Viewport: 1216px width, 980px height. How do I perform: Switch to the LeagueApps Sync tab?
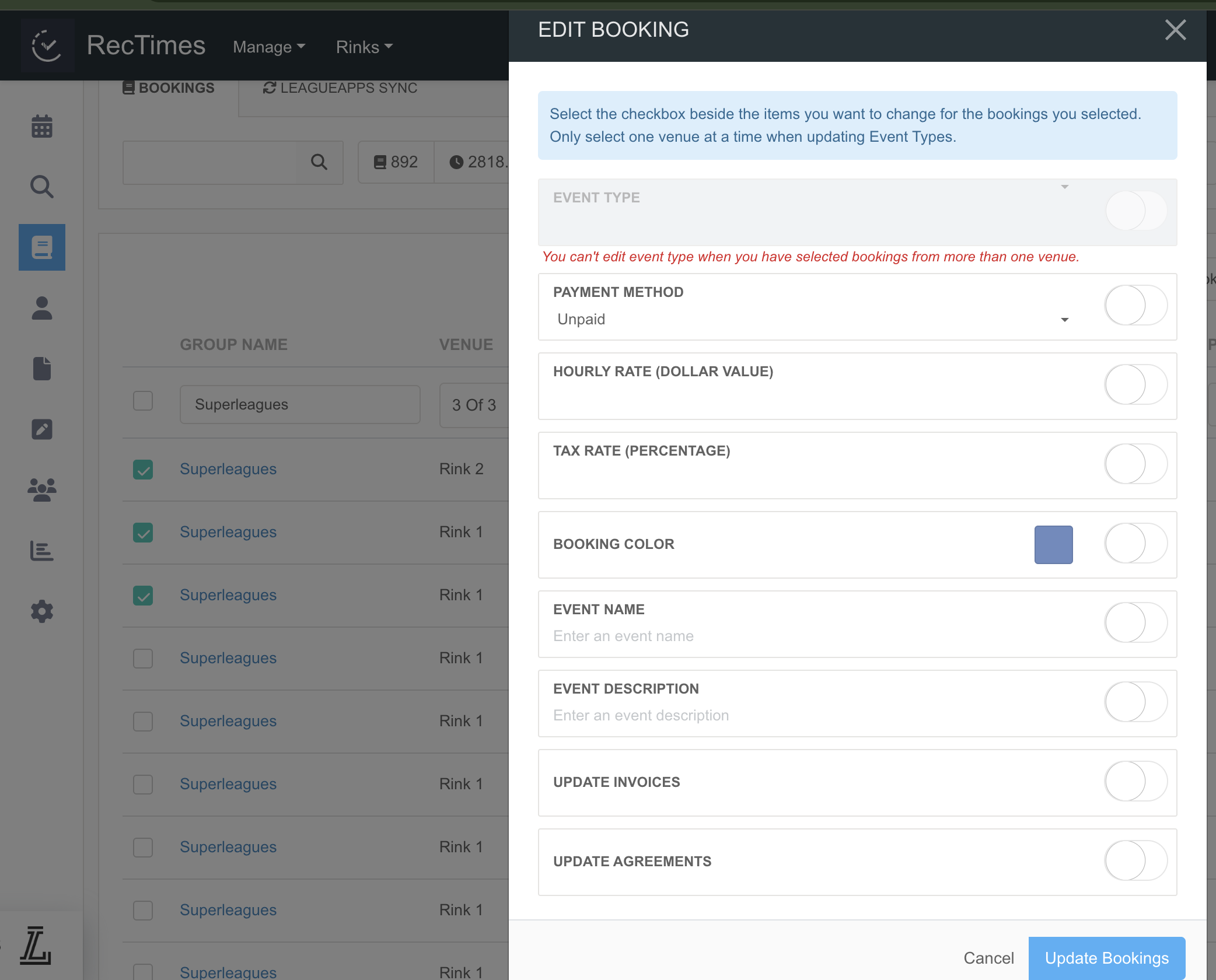(341, 88)
